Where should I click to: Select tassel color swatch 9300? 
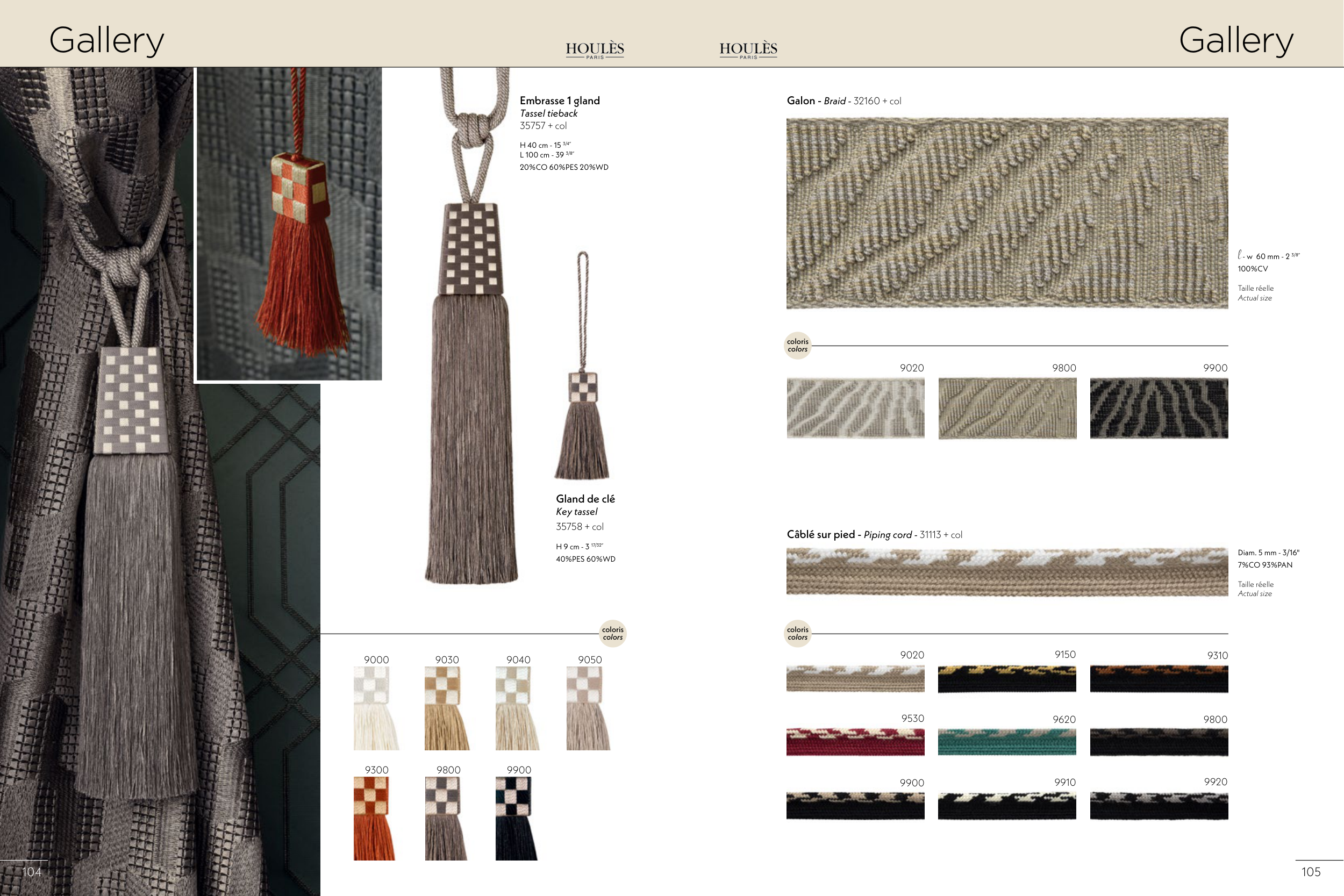(x=374, y=818)
